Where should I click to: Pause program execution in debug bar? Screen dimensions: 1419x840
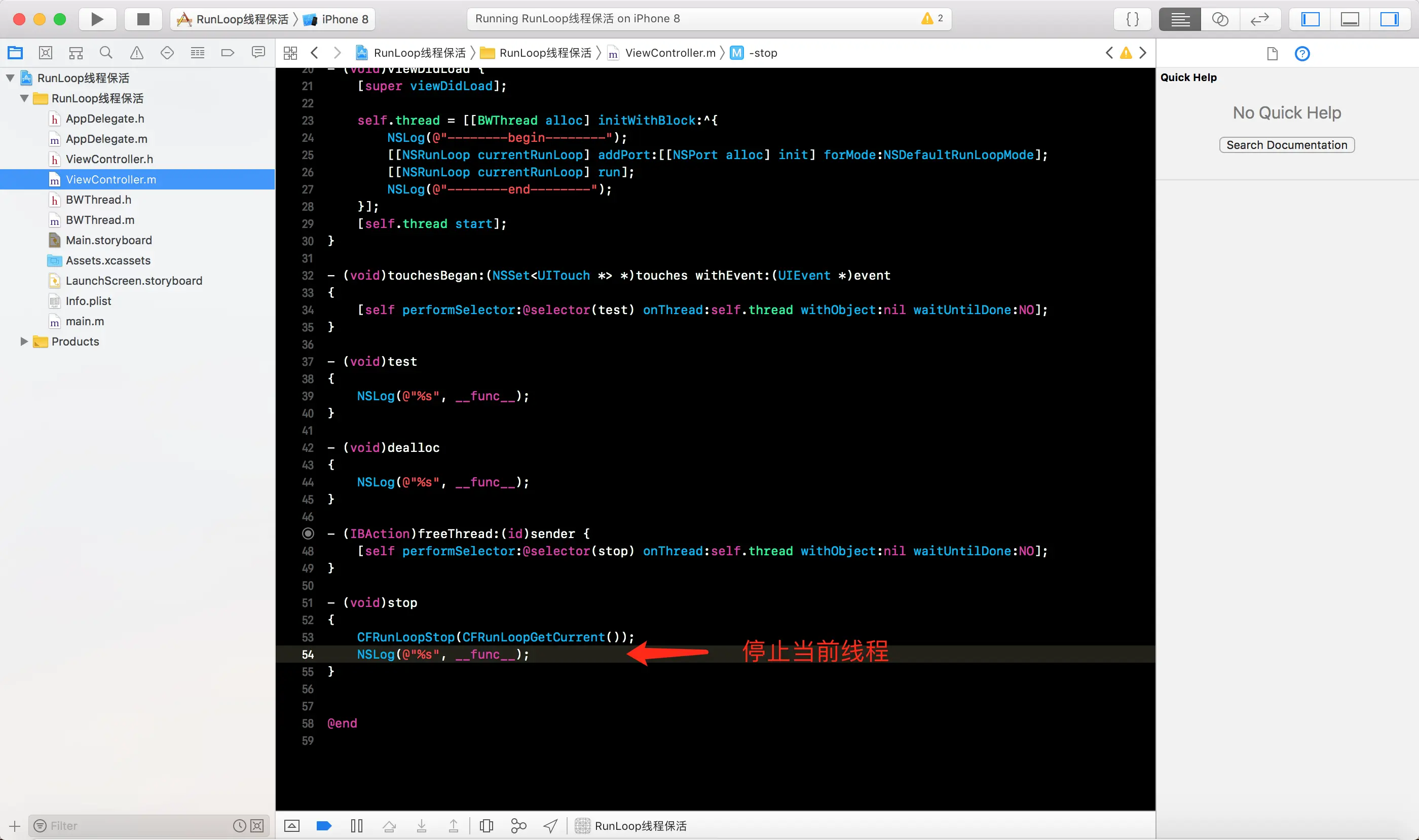tap(356, 826)
